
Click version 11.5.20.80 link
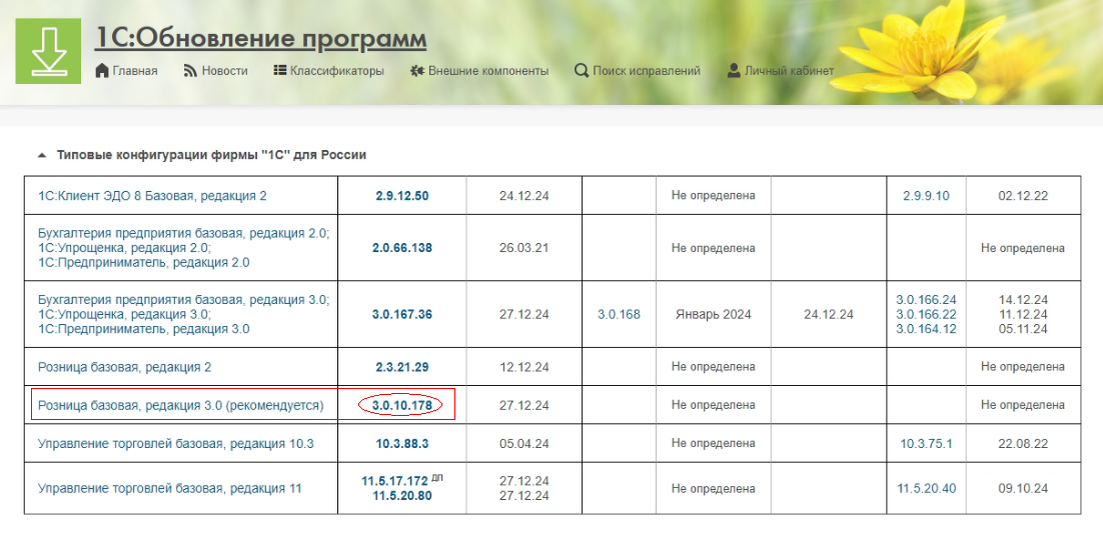402,496
